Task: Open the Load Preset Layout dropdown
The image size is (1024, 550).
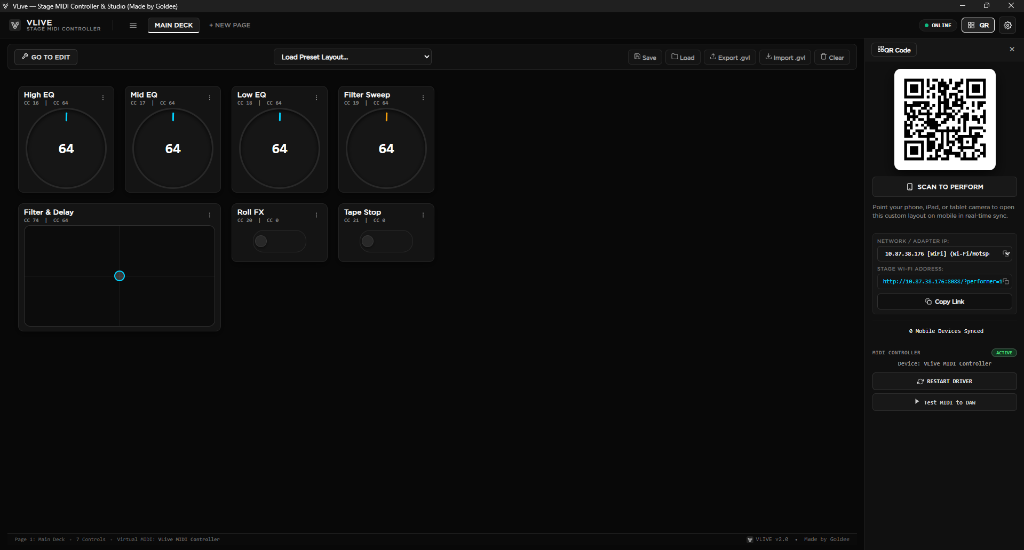Action: [353, 57]
